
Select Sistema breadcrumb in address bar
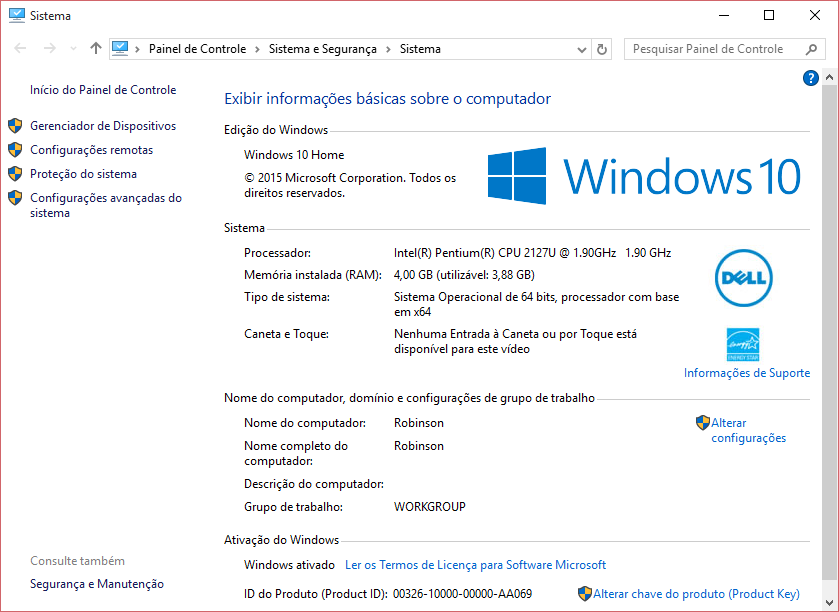click(x=420, y=49)
